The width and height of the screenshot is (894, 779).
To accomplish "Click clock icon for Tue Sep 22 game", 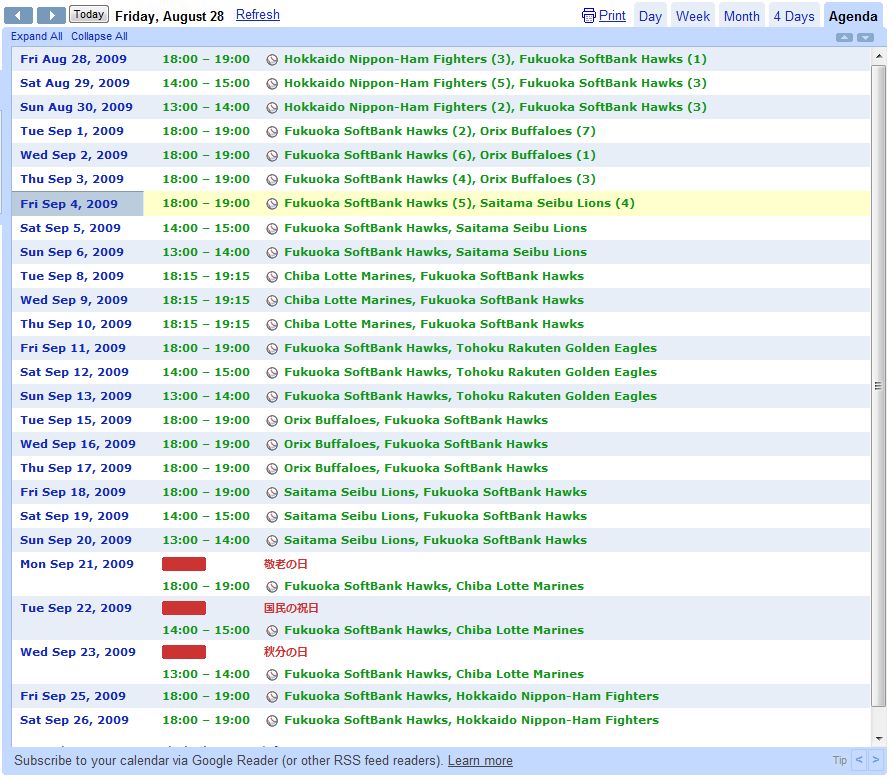I will click(x=273, y=630).
